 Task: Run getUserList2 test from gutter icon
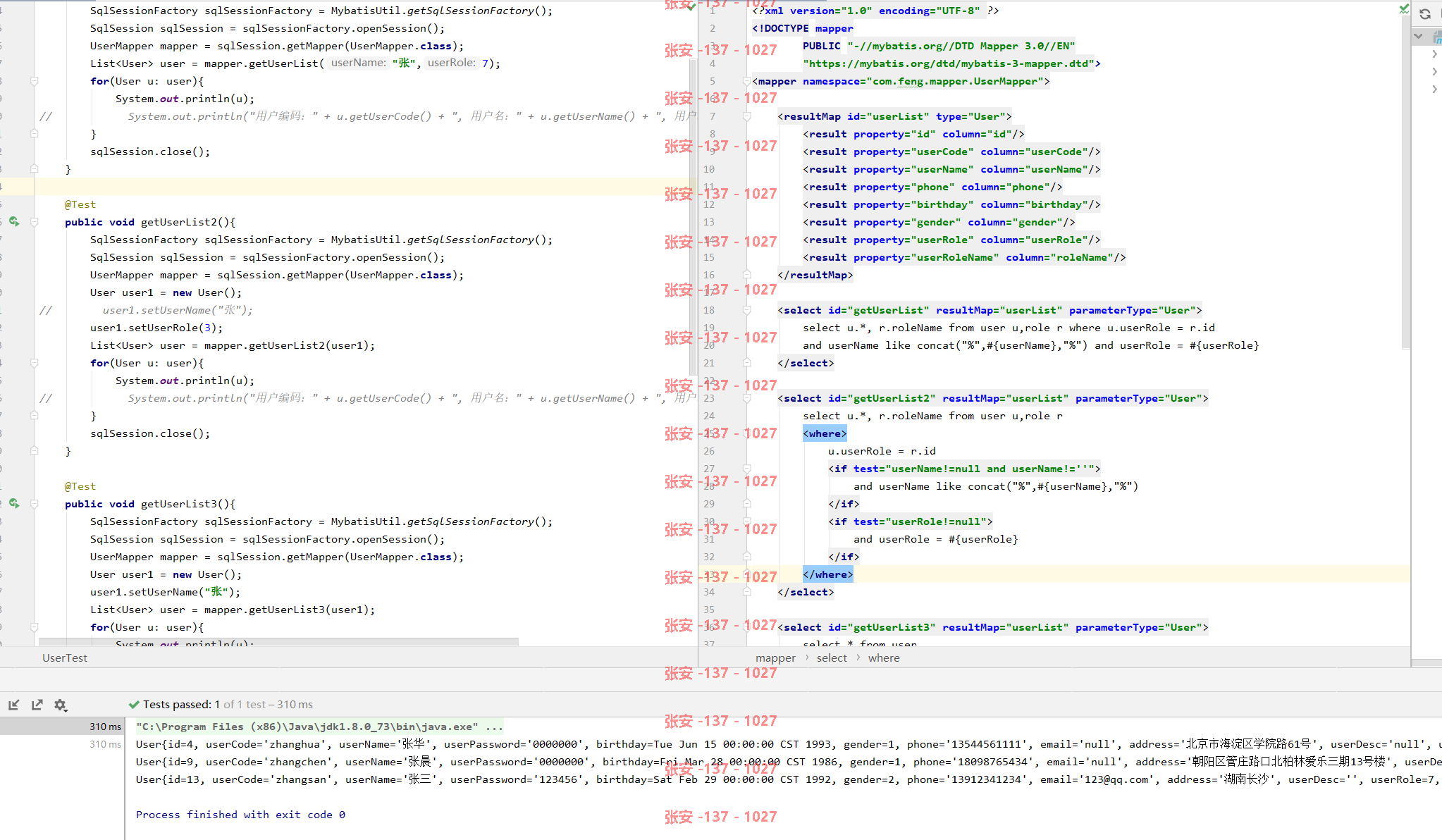click(14, 221)
